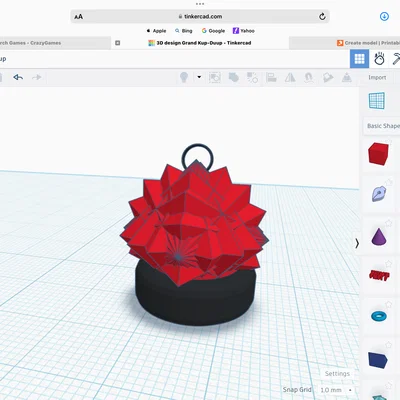Pick the Scribble shape

379,194
